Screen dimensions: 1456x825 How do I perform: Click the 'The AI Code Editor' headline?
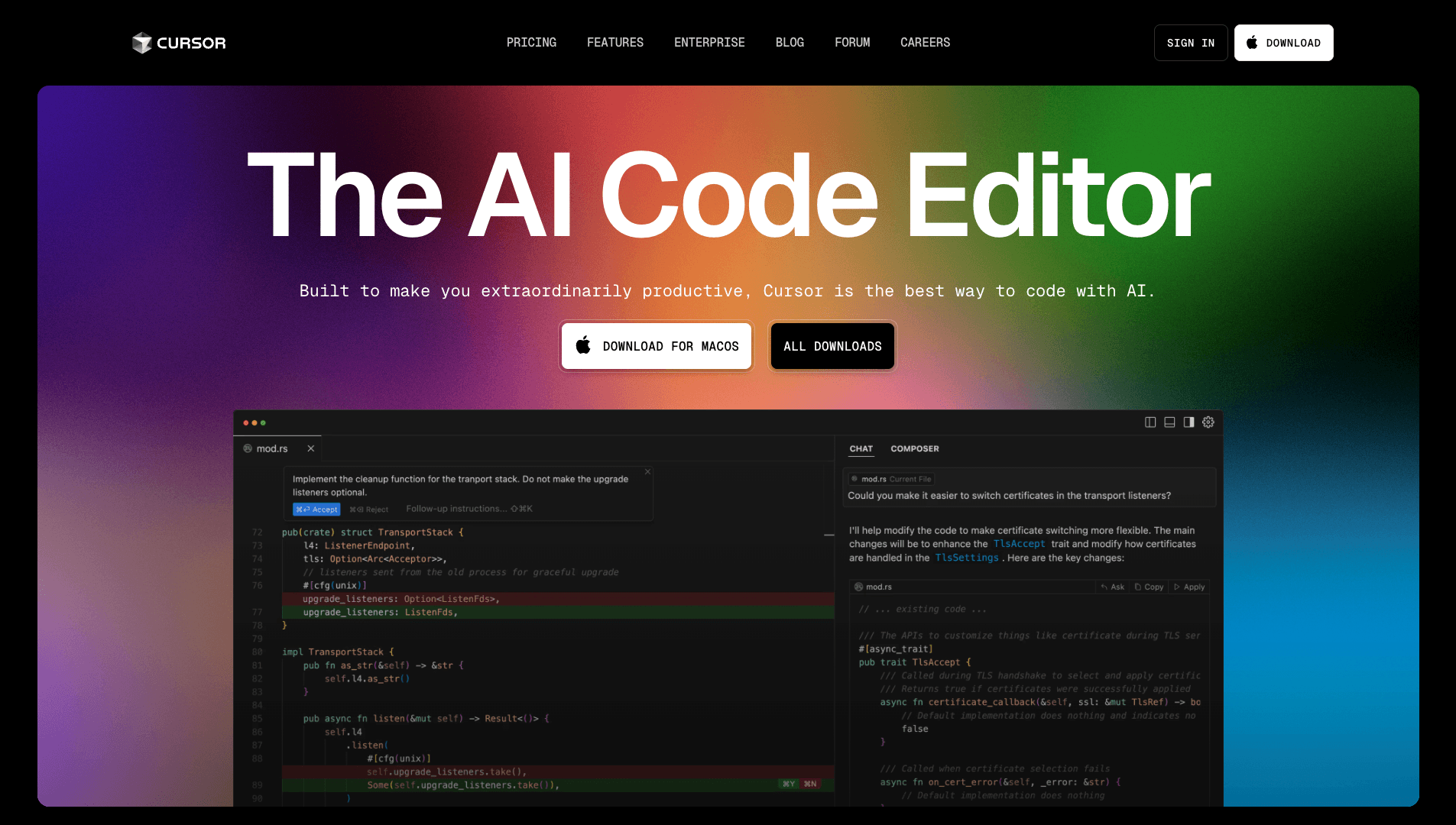point(729,196)
